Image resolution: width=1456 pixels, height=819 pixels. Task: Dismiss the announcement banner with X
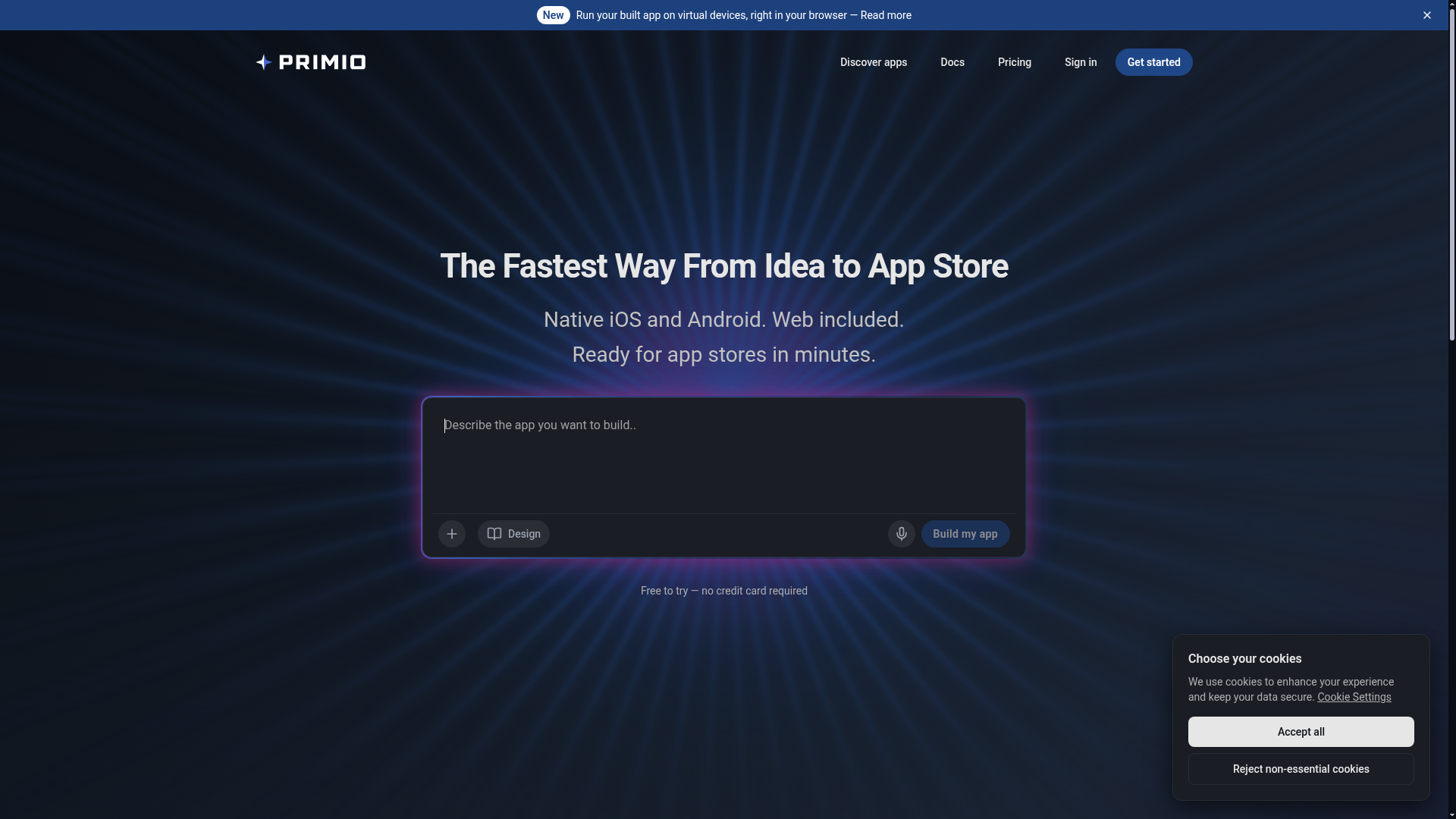coord(1427,15)
